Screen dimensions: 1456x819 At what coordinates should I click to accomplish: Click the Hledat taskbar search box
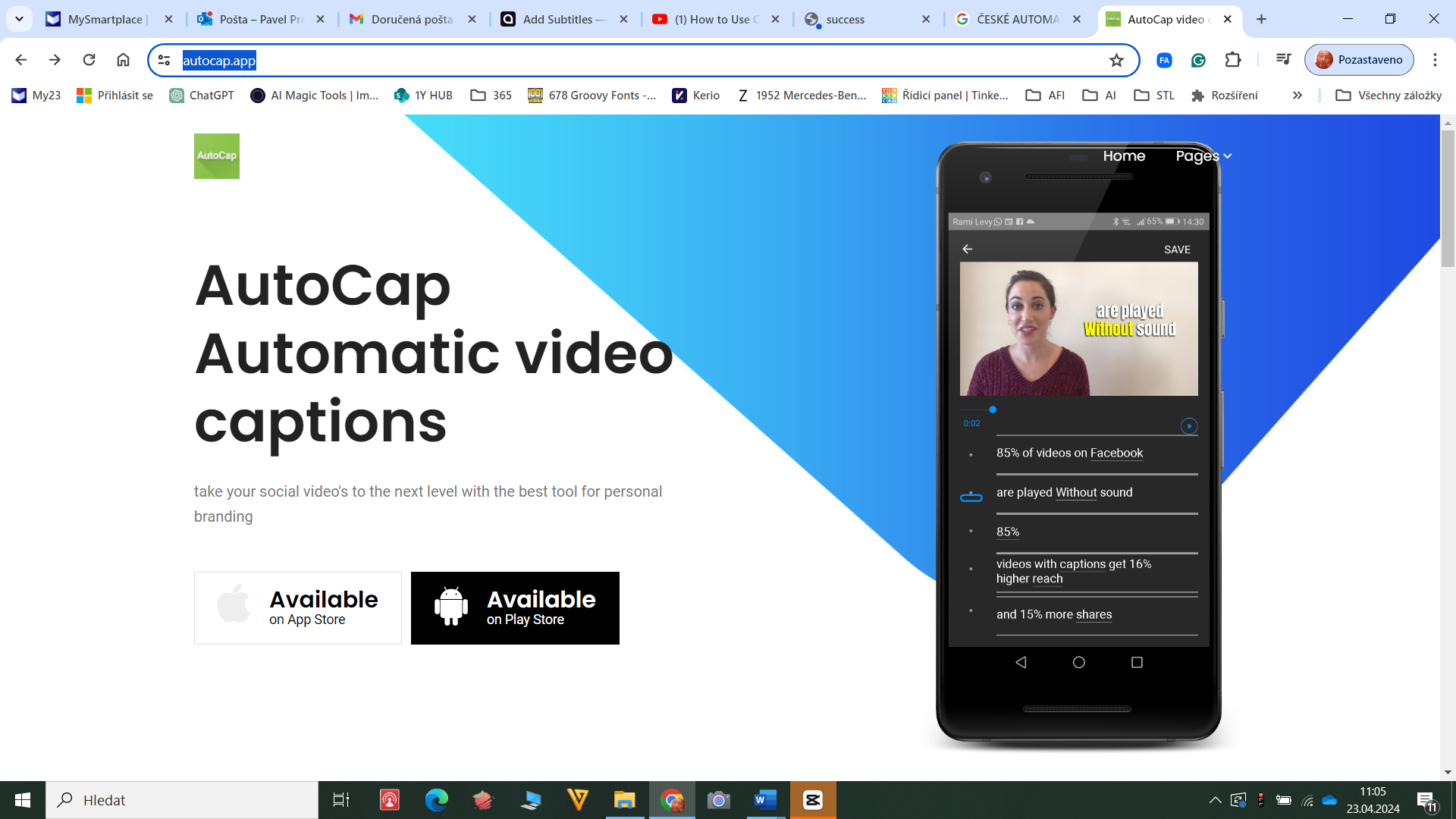click(x=182, y=800)
